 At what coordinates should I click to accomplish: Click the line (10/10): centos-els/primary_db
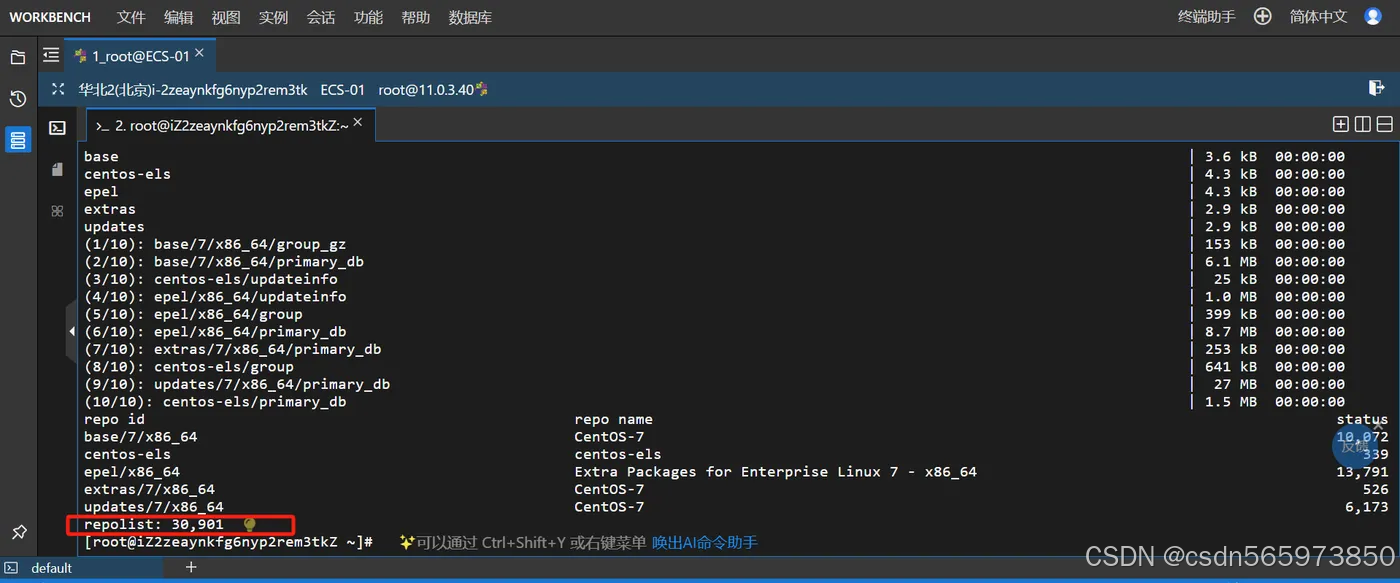point(215,402)
